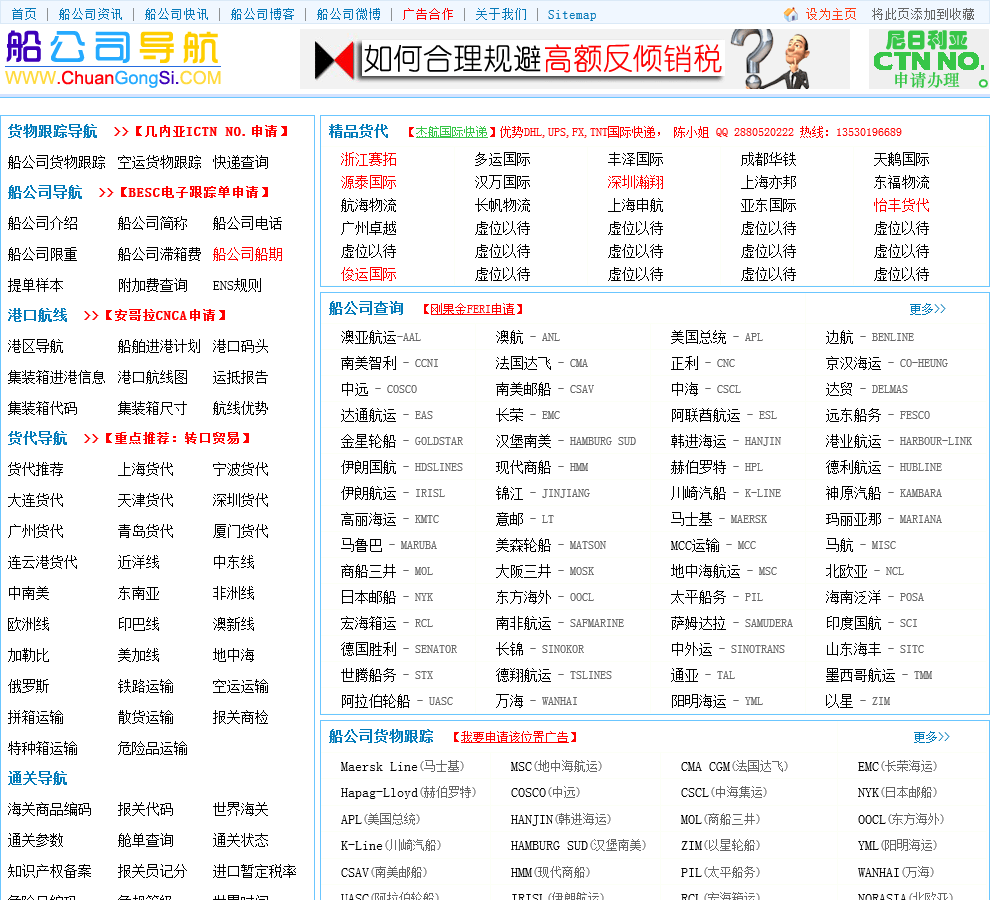
Task: Open the Sitemap link
Action: 571,14
